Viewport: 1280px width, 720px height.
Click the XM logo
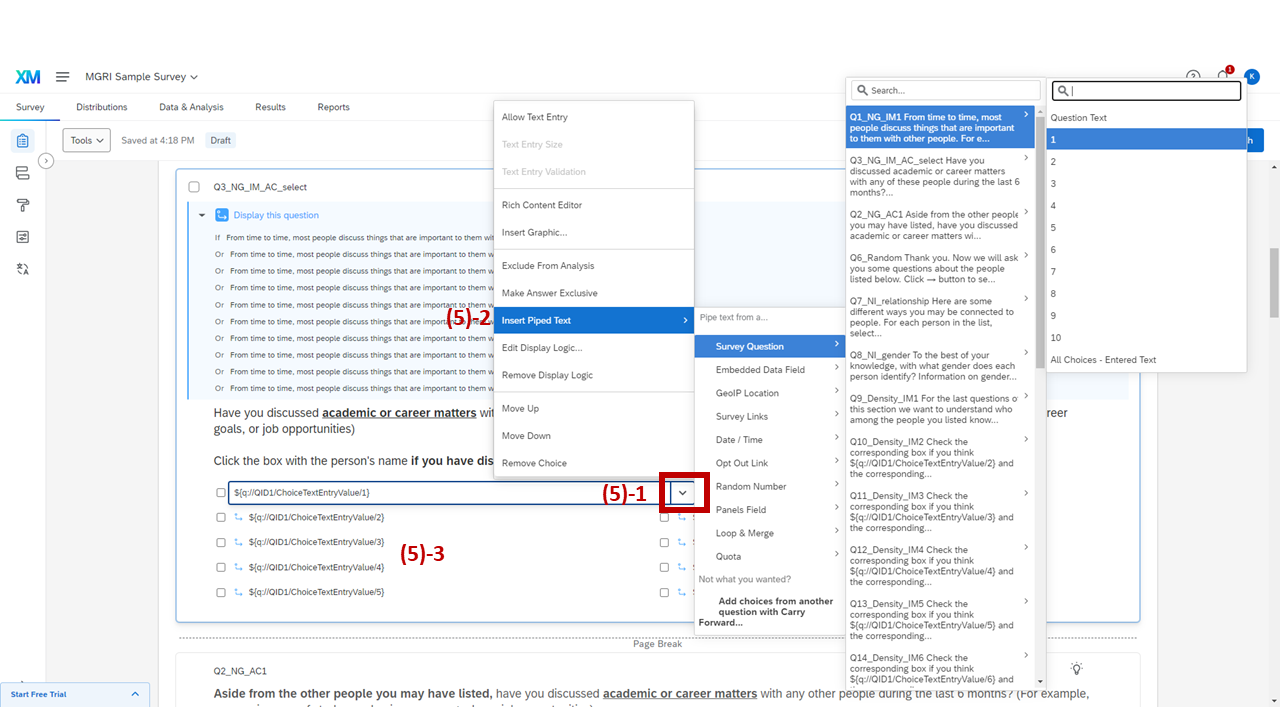[27, 76]
